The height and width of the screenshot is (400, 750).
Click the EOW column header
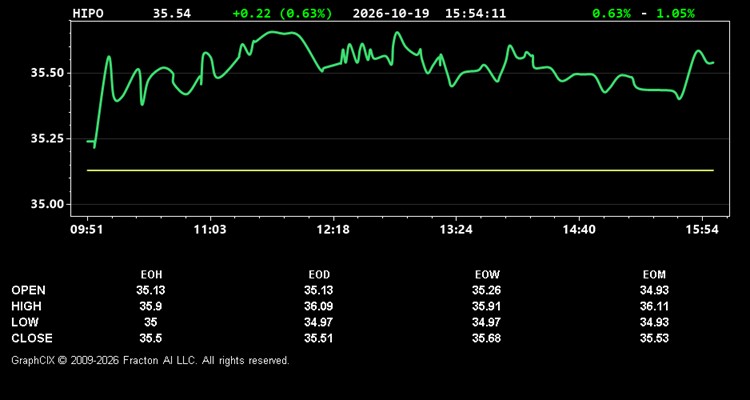[487, 275]
